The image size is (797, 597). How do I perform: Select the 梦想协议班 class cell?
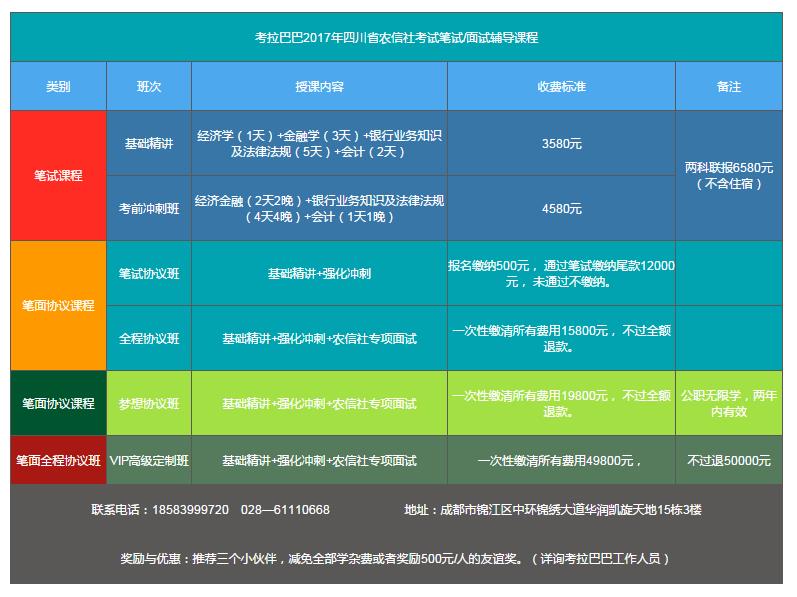(x=149, y=403)
